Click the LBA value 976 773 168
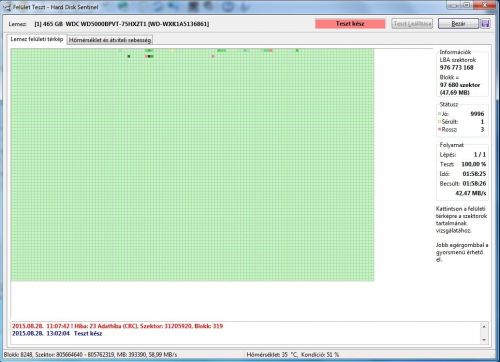This screenshot has height=362, width=500. click(456, 68)
